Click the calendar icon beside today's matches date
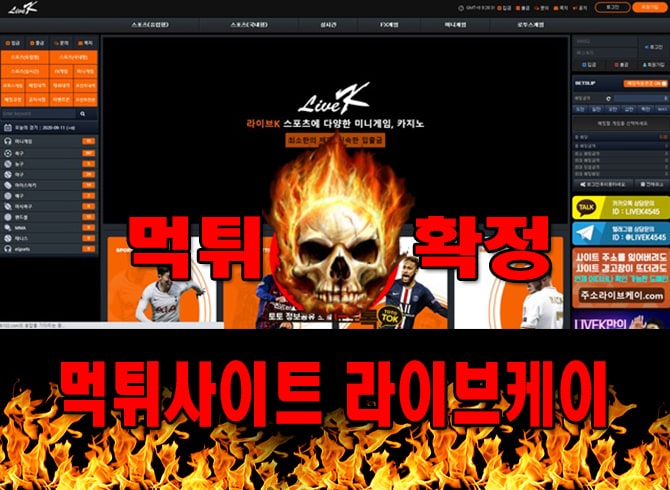 tap(7, 127)
